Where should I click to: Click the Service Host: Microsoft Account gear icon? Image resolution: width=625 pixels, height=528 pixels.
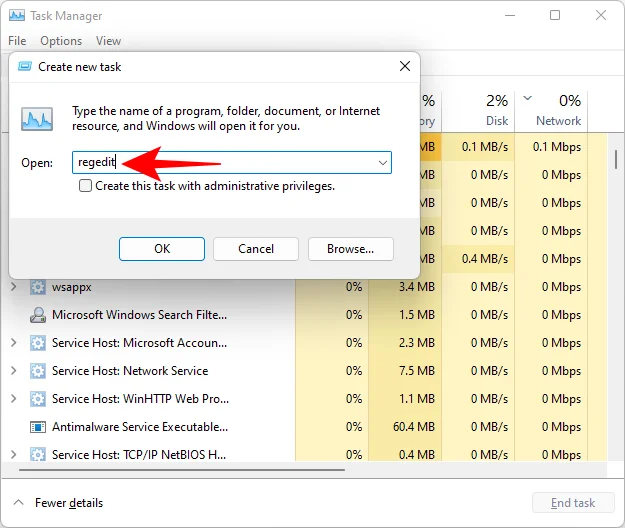[38, 343]
